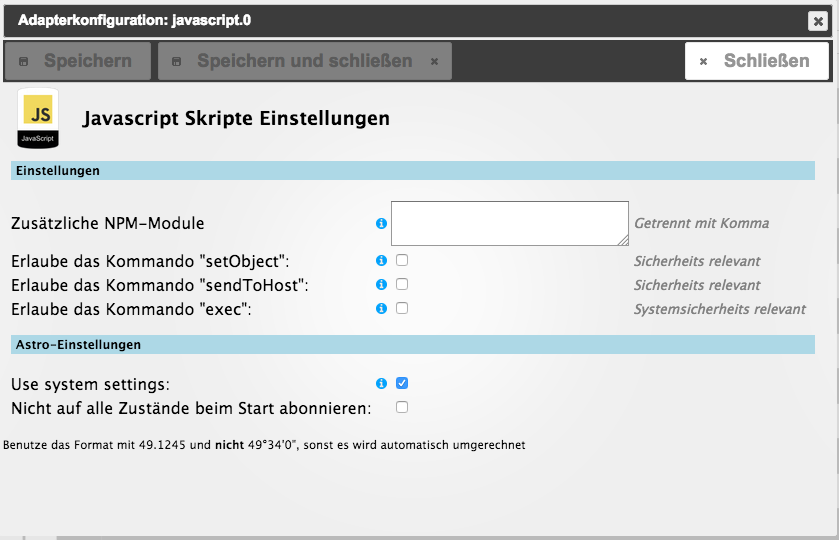This screenshot has height=540, width=839.
Task: Click the Speichern und schließen button
Action: click(305, 61)
